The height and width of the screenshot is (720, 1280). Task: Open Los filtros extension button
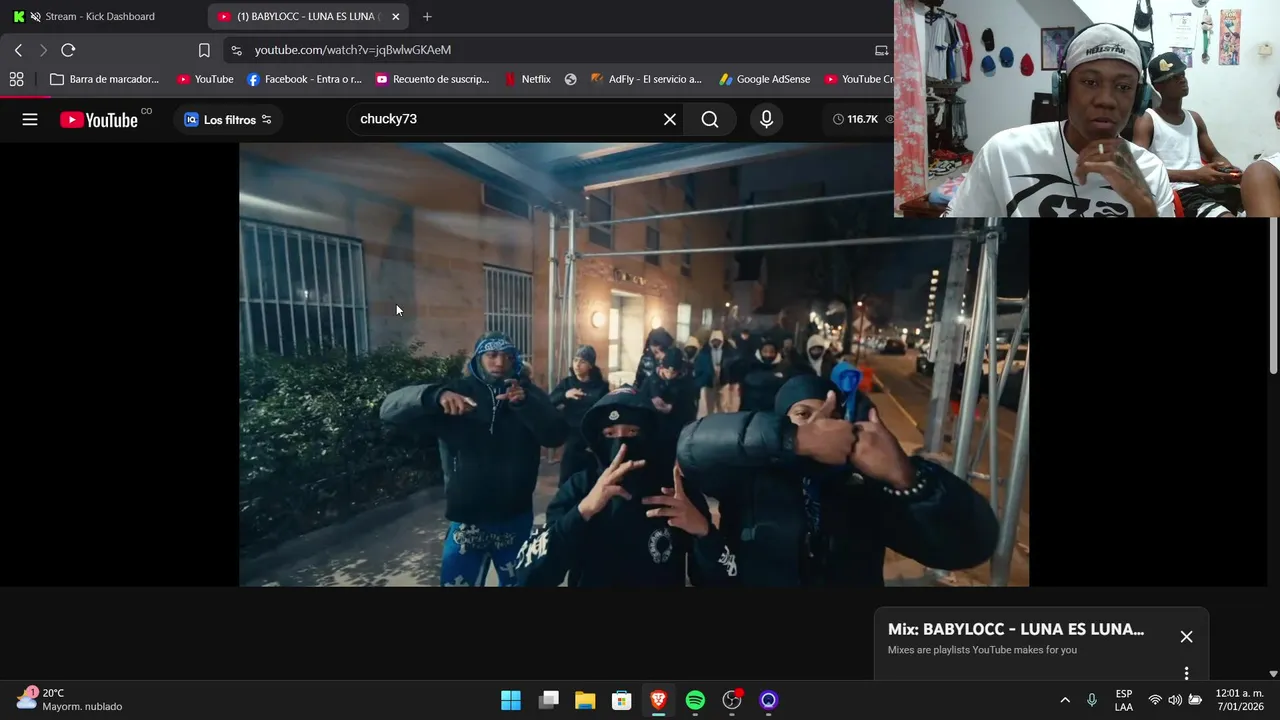(228, 119)
